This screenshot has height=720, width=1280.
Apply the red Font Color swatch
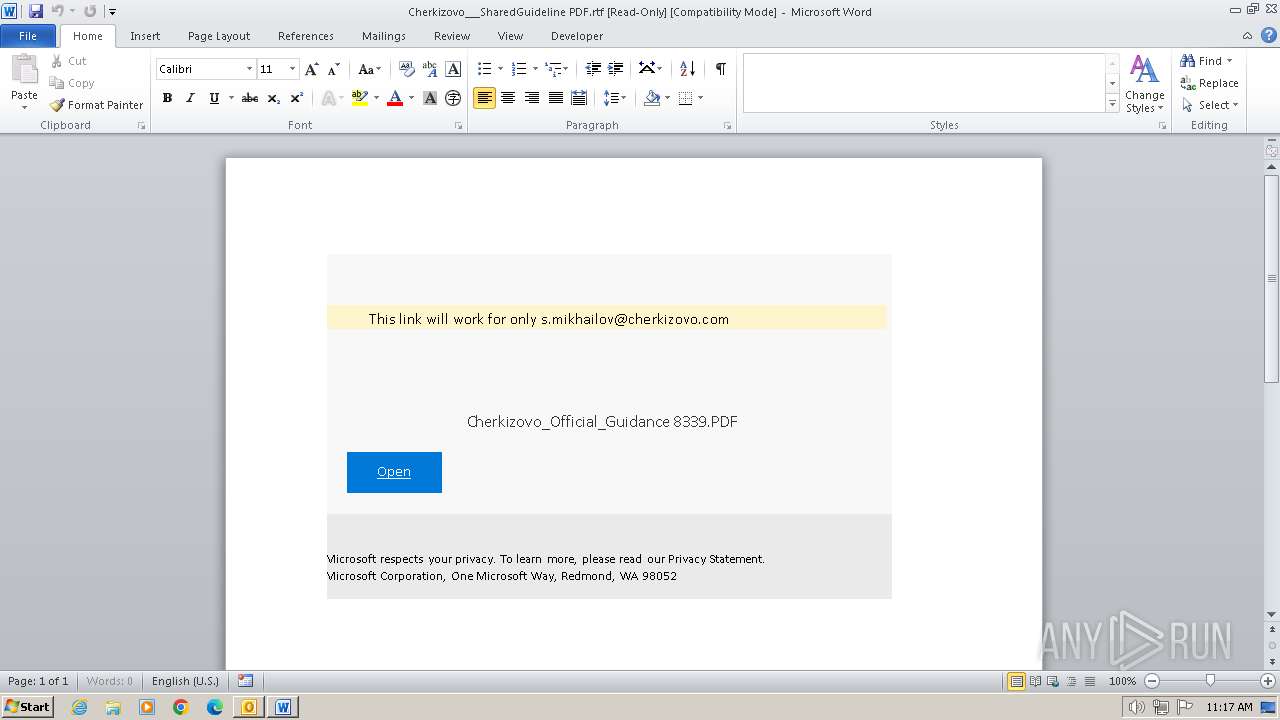(395, 98)
